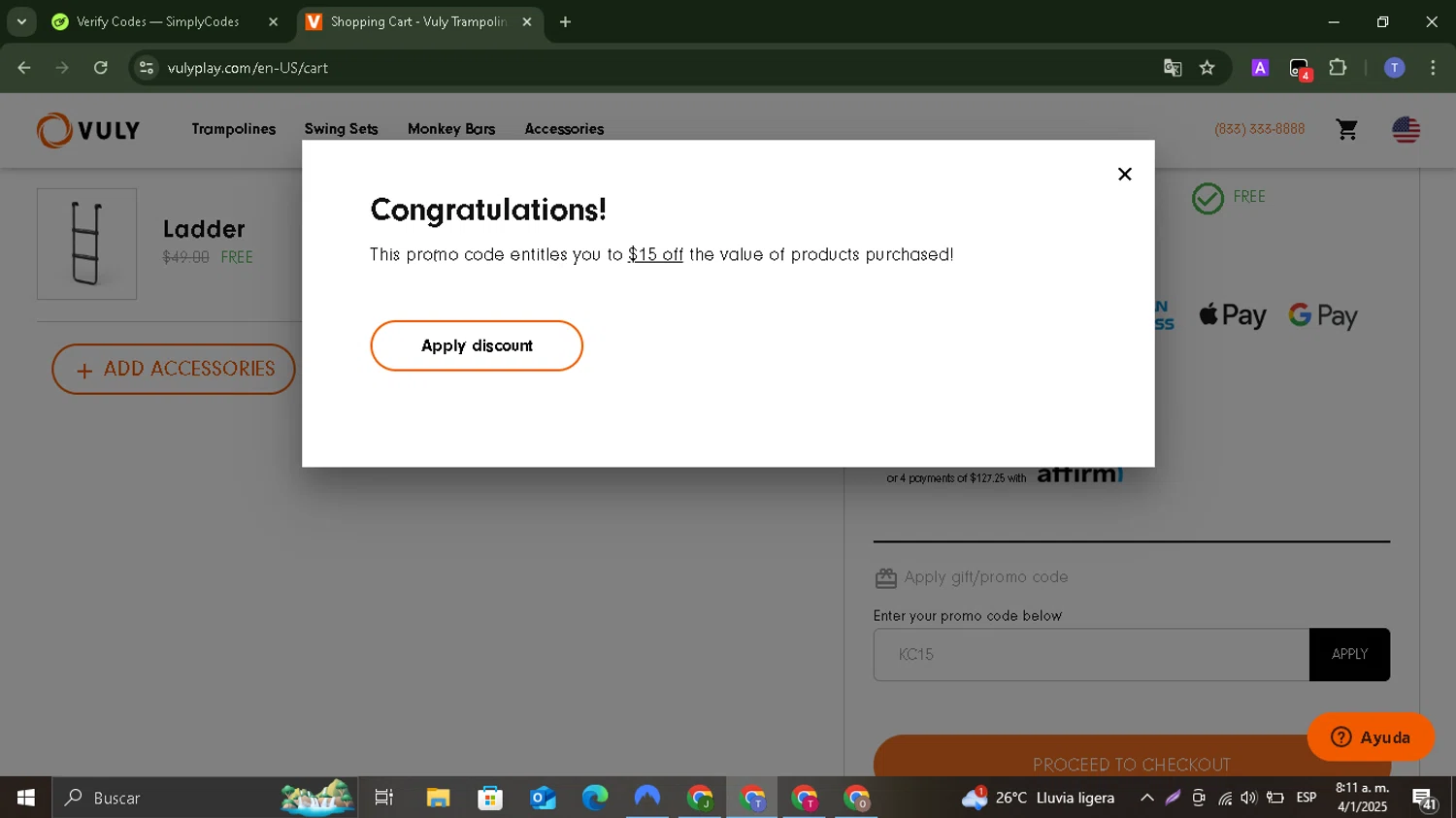
Task: Switch the ESP input language indicator
Action: tap(1307, 798)
